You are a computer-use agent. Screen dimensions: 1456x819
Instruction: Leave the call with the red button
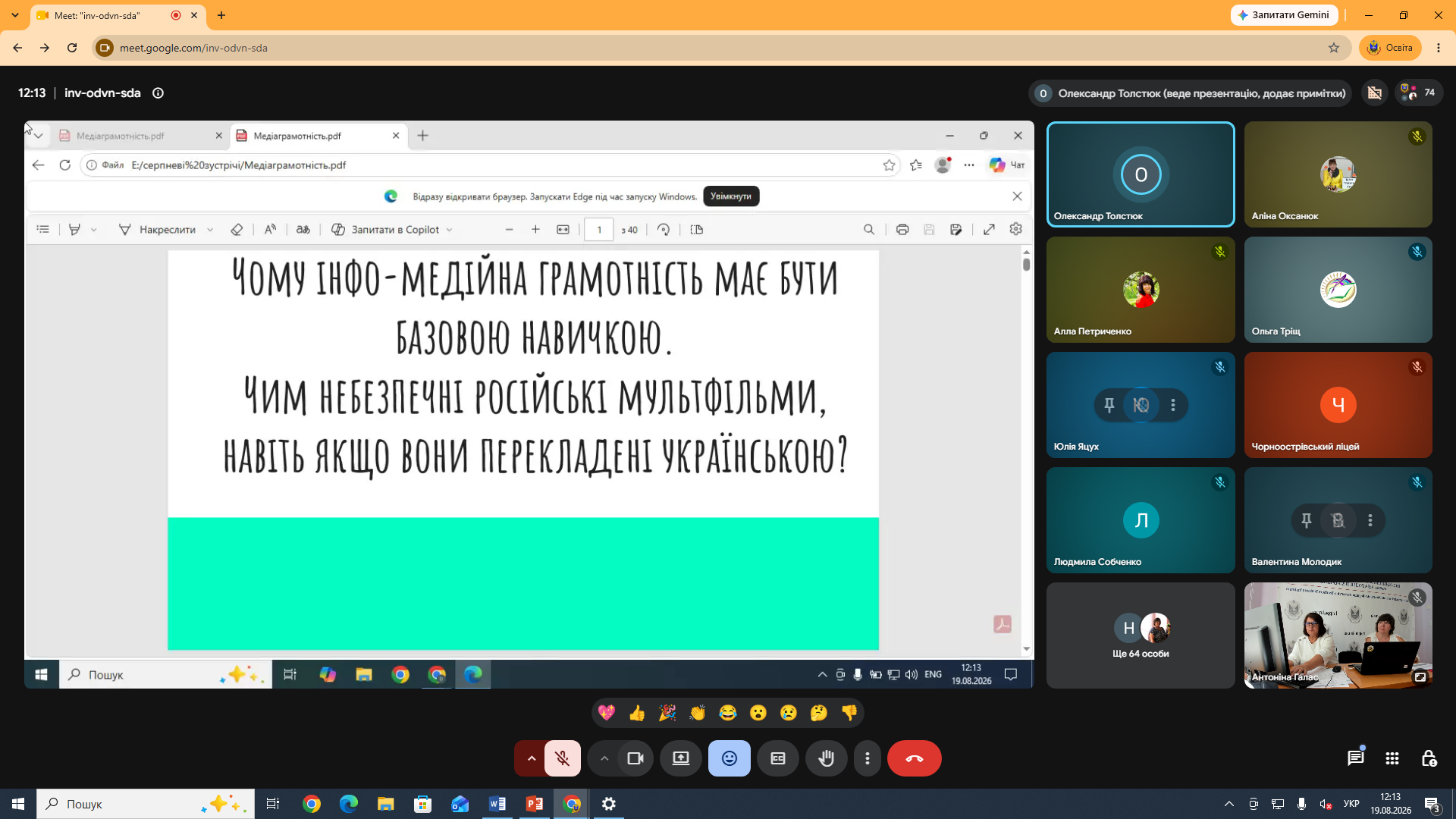pos(915,758)
